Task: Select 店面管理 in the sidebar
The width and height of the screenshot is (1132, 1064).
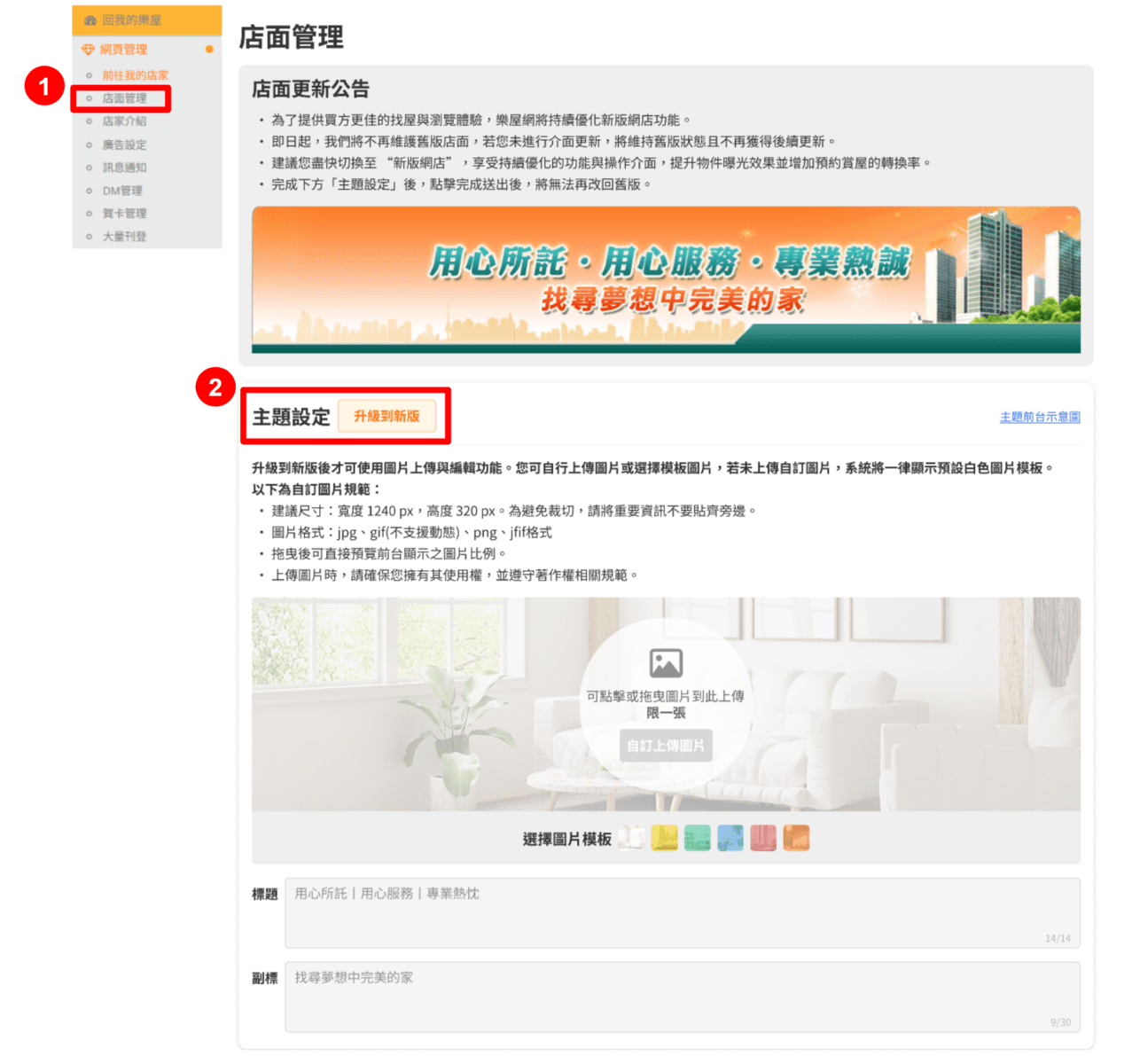Action: (x=124, y=98)
